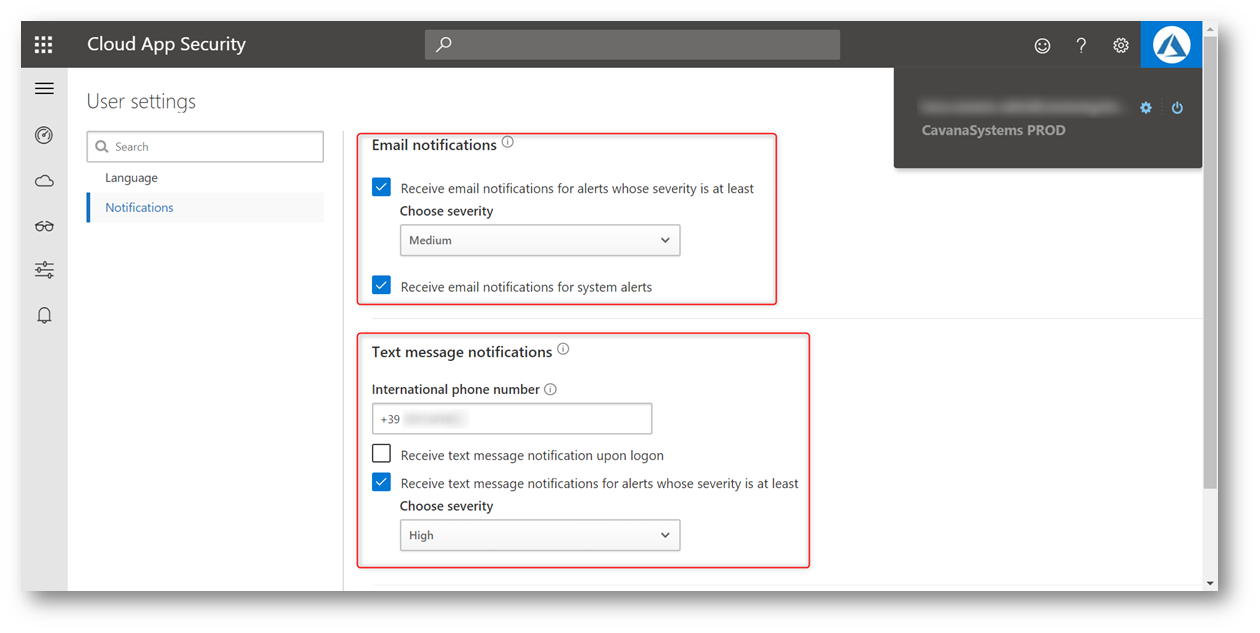Open the Medium severity dropdown
The width and height of the screenshot is (1260, 633).
pyautogui.click(x=540, y=240)
